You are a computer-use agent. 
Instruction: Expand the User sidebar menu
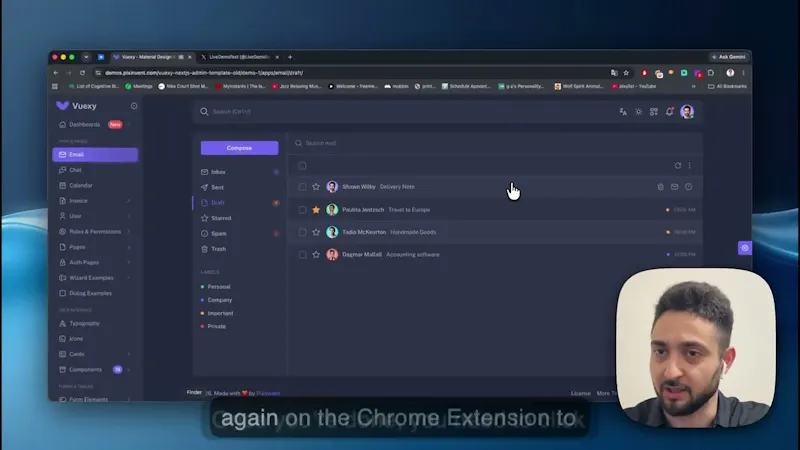(x=95, y=216)
